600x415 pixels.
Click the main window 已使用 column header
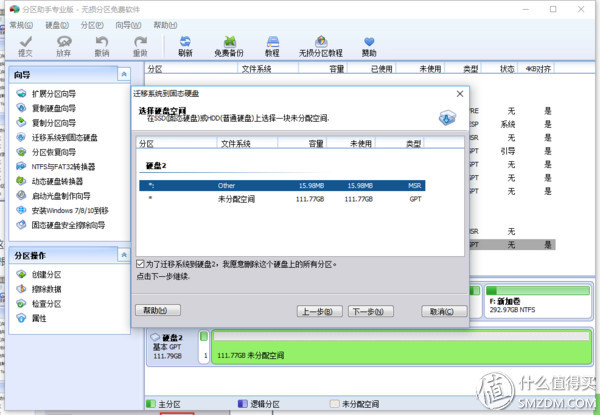372,69
